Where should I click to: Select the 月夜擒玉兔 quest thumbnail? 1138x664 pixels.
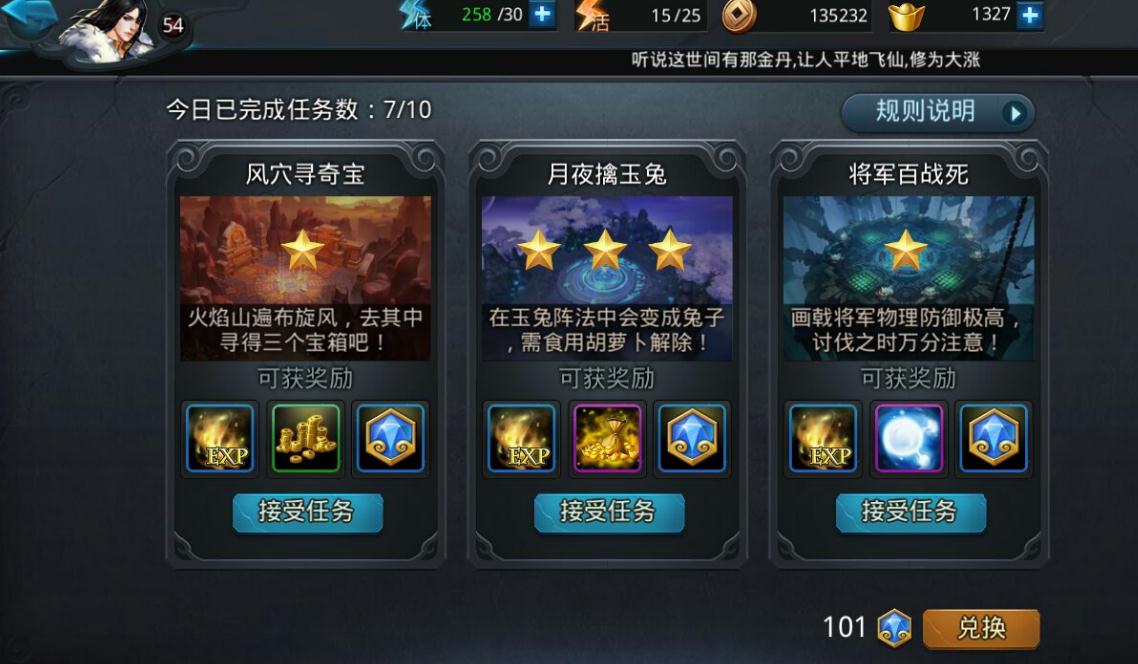[607, 278]
